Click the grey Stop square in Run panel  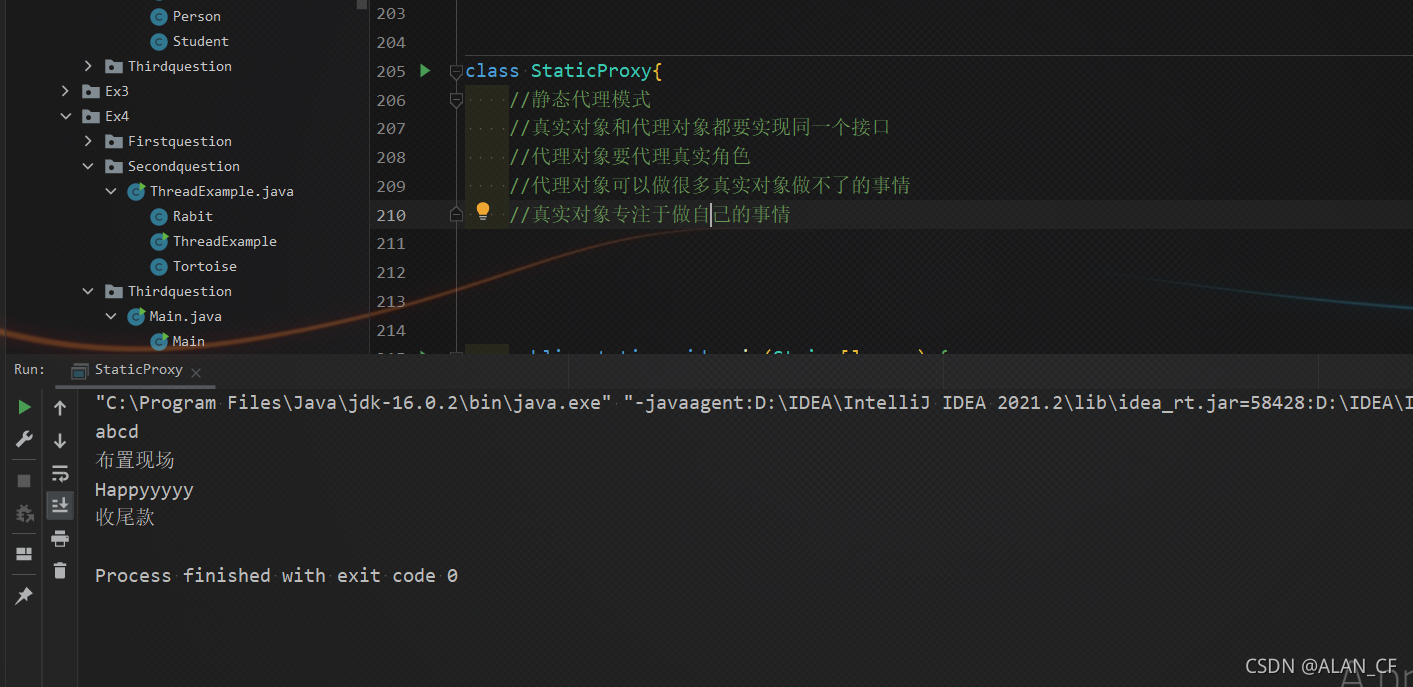(x=24, y=480)
